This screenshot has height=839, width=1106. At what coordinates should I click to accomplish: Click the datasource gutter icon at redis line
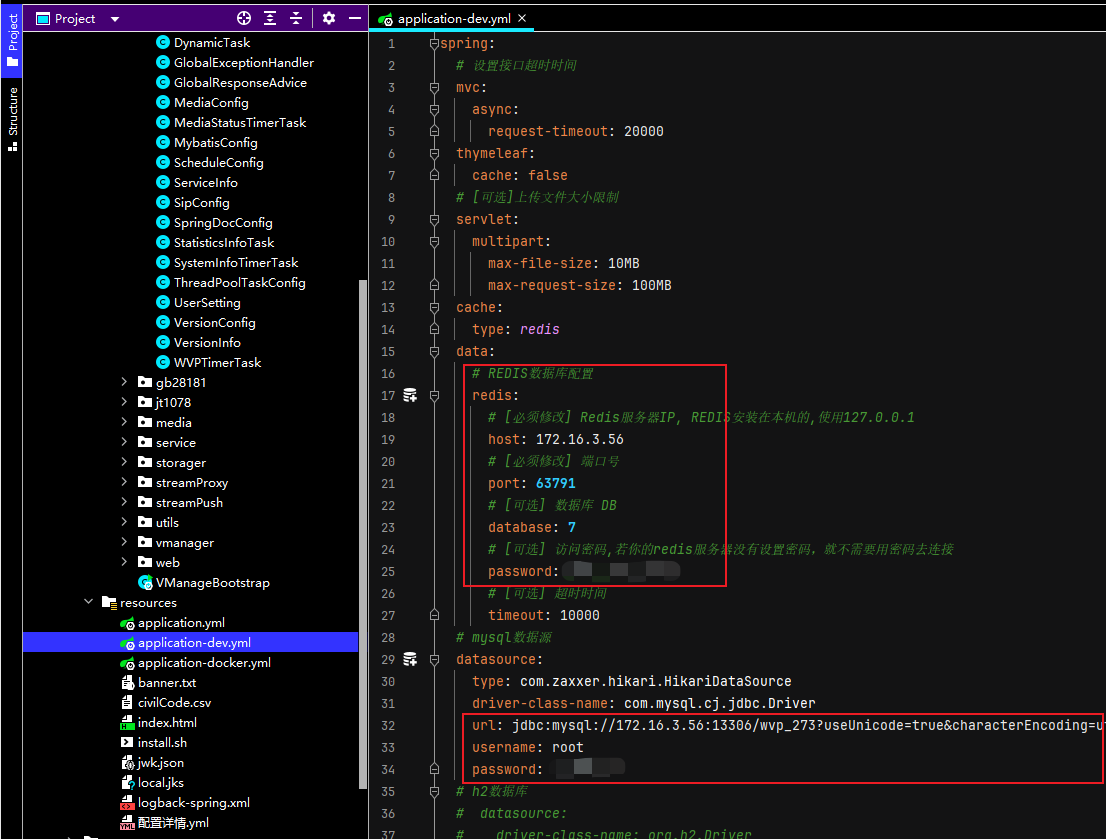(x=410, y=395)
